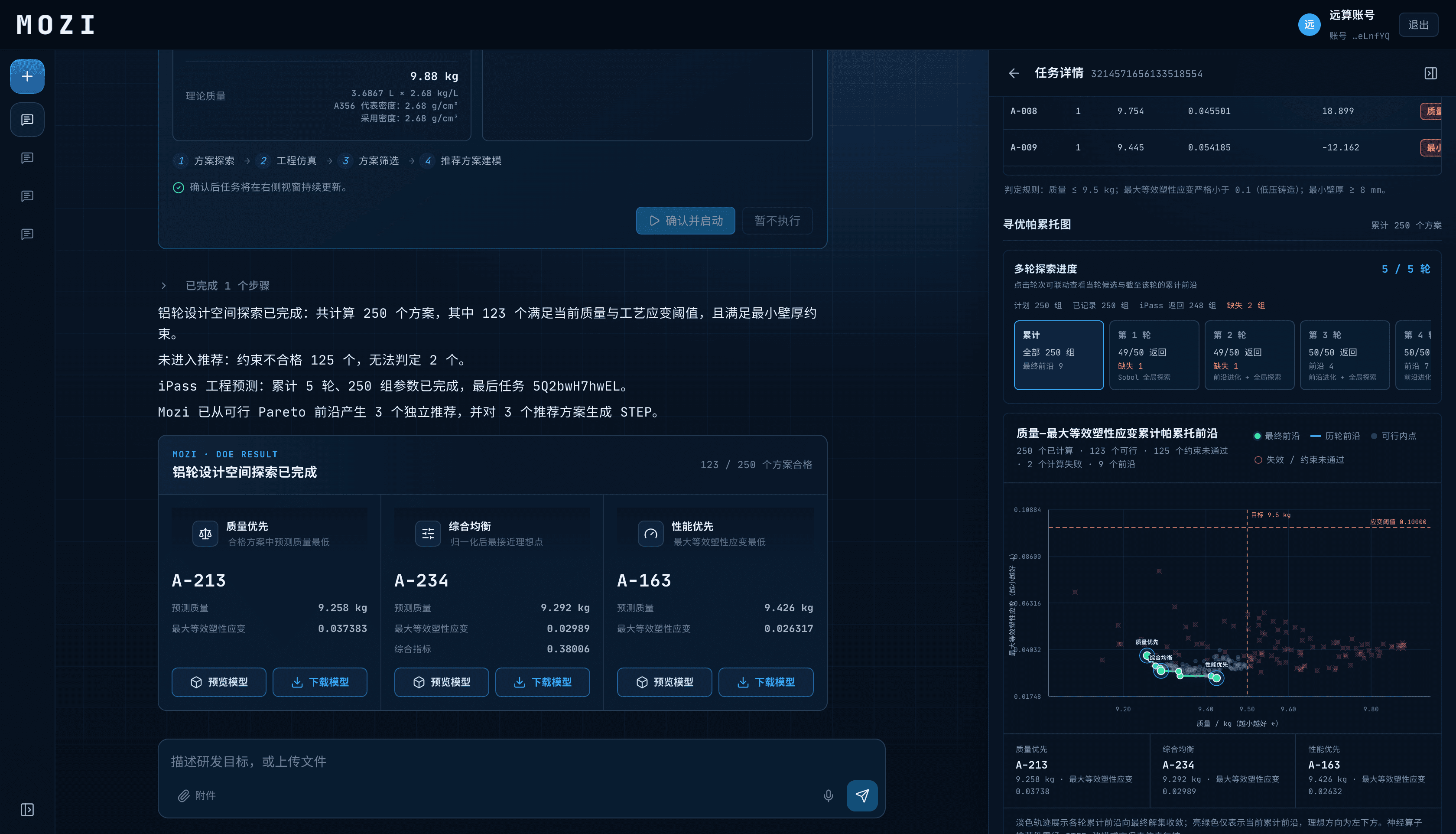Click the MOZI logo
Screen dimensions: 1456x834
55,25
